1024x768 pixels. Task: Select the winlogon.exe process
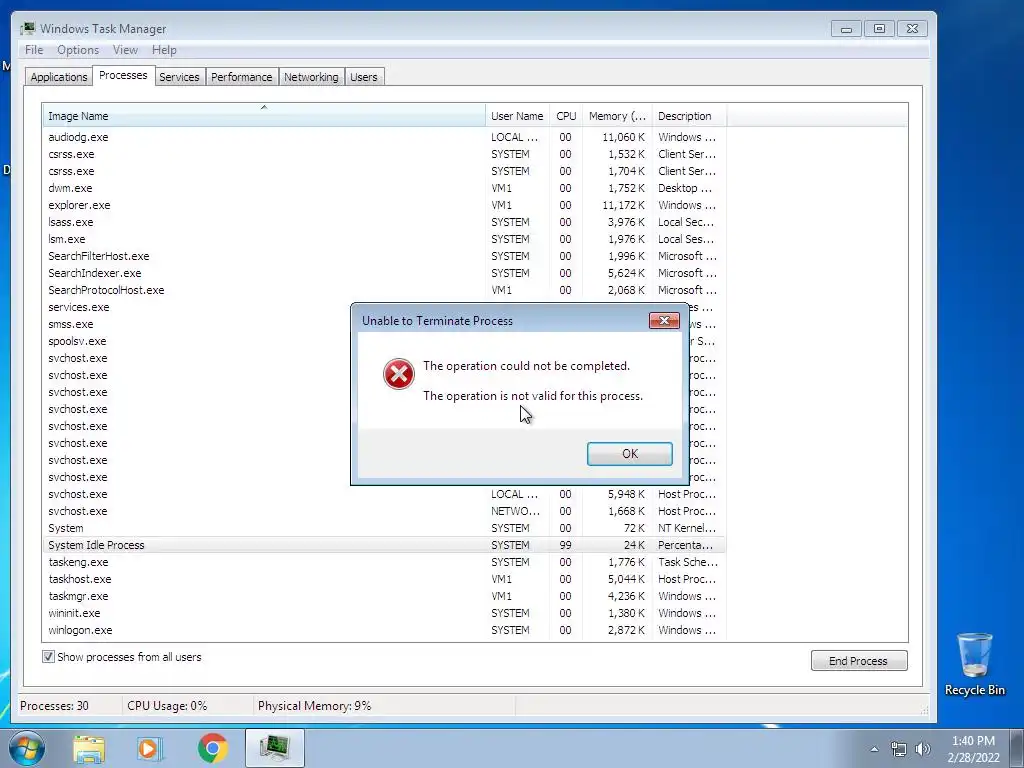pos(384,630)
